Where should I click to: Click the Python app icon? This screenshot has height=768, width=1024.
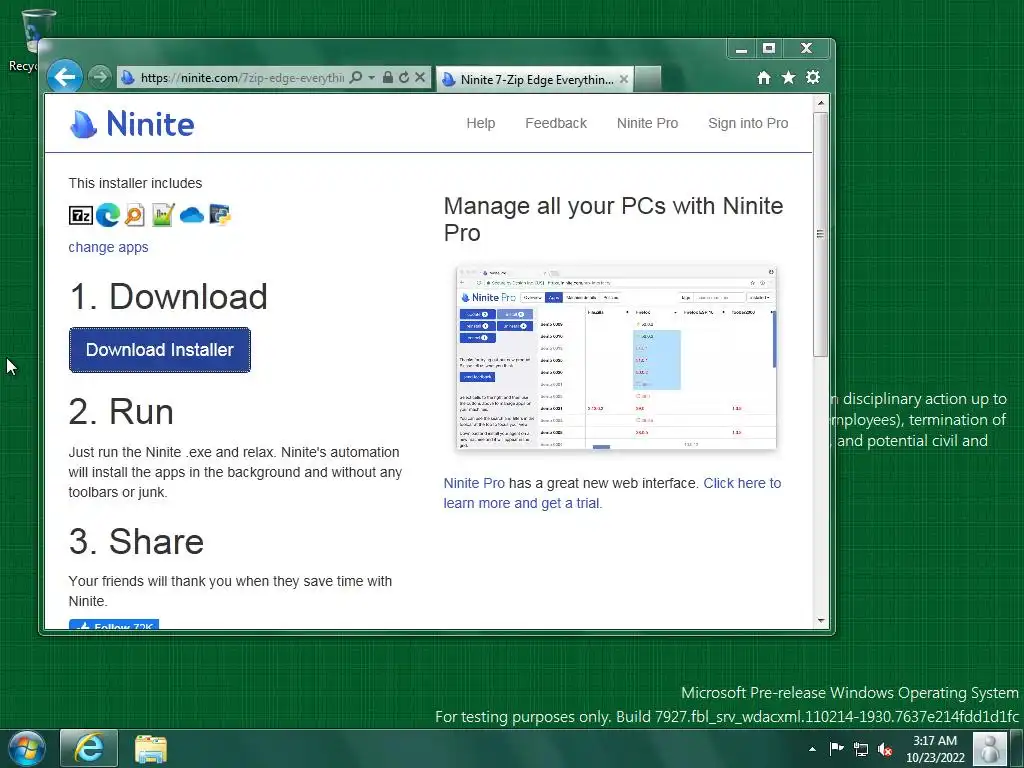pyautogui.click(x=220, y=215)
